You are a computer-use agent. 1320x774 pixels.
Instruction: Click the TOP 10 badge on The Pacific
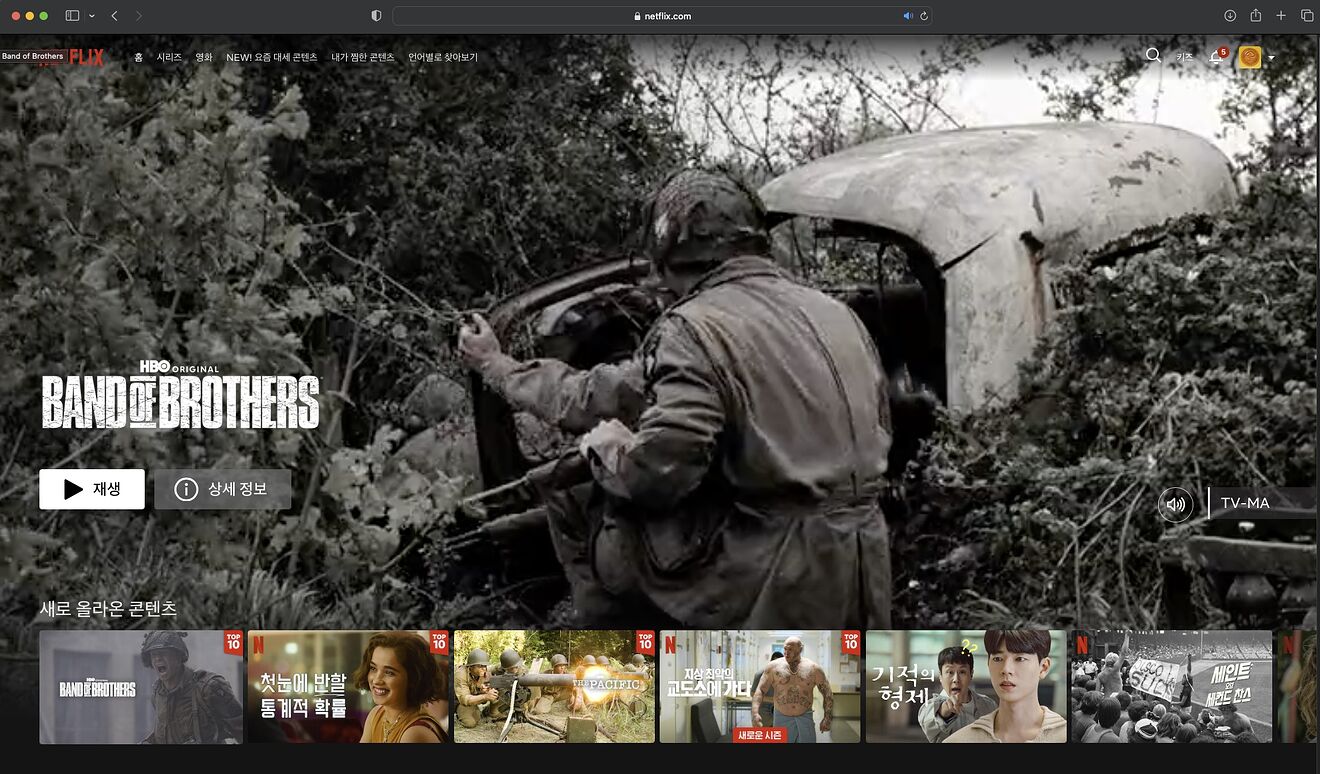(645, 641)
